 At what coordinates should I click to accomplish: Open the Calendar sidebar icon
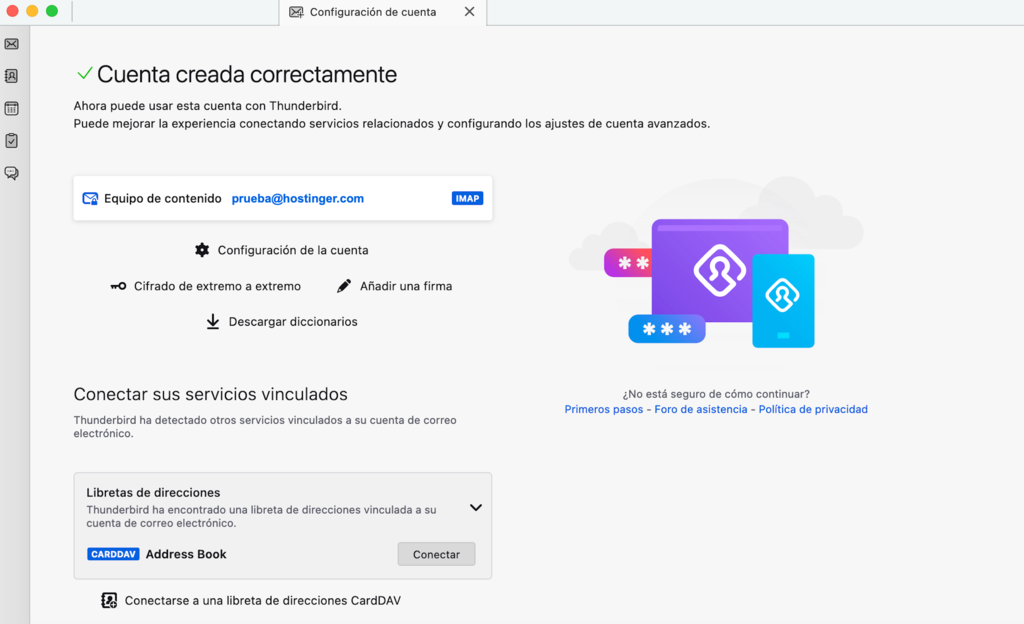[x=12, y=108]
